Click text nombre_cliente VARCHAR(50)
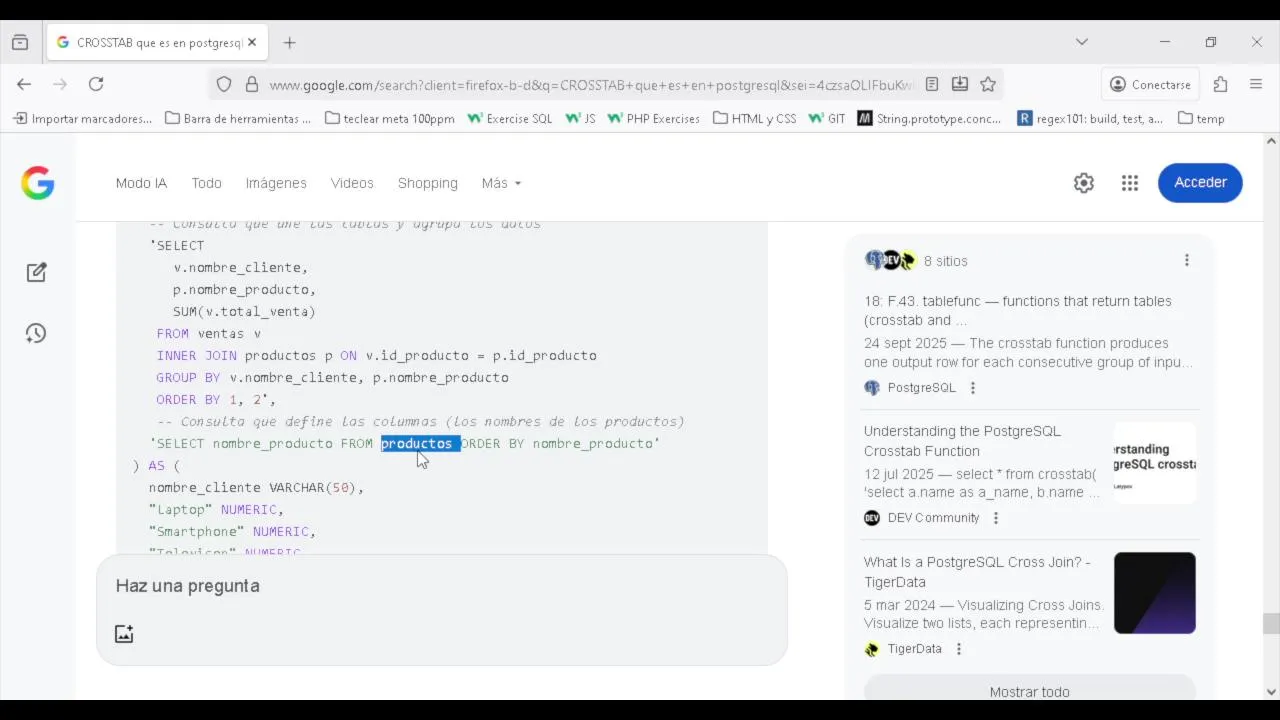Image resolution: width=1280 pixels, height=720 pixels. tap(252, 488)
